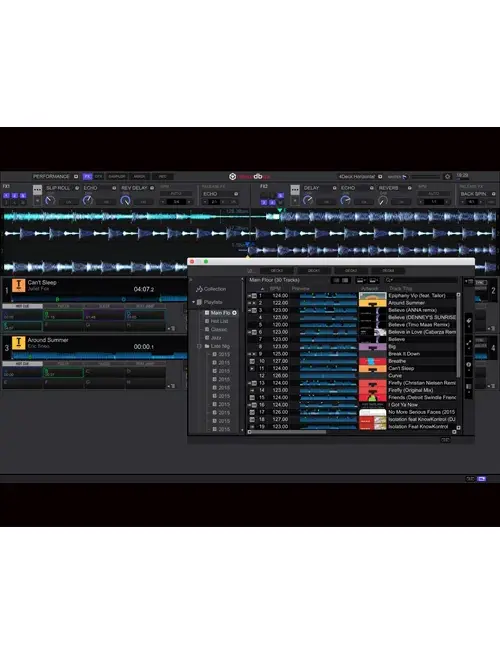Click the search magnifier icon in browser
This screenshot has height=655, width=500.
pos(388,280)
